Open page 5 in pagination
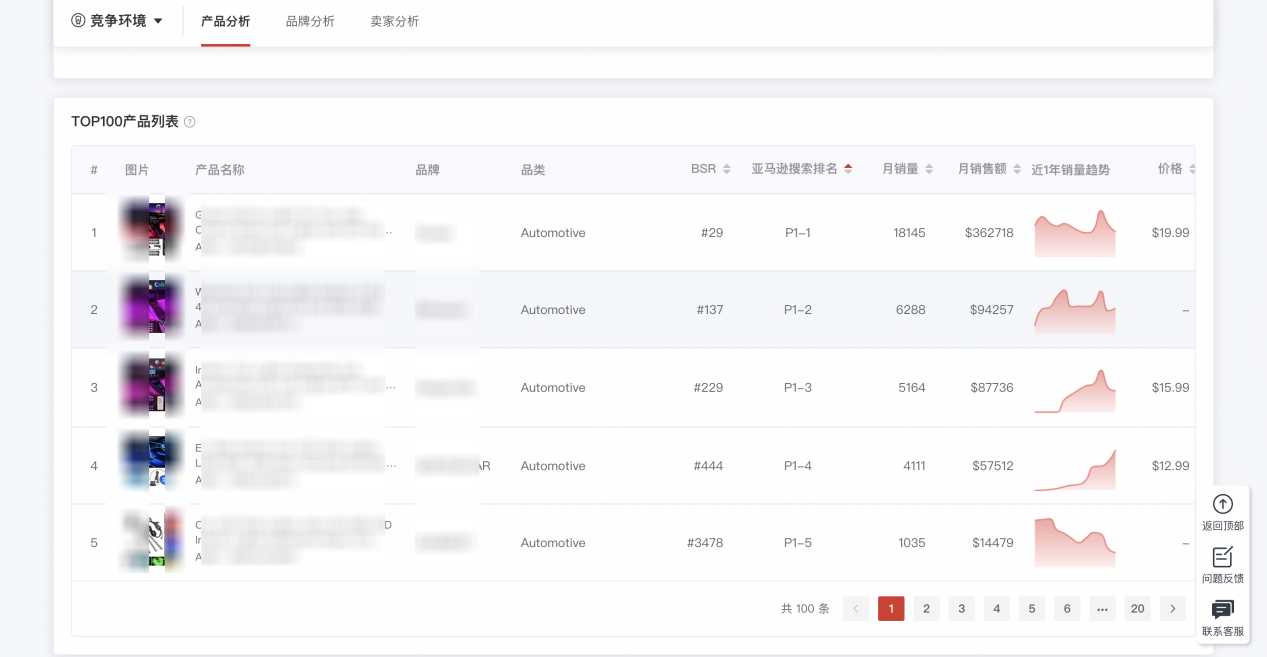The image size is (1267, 657). click(1031, 609)
